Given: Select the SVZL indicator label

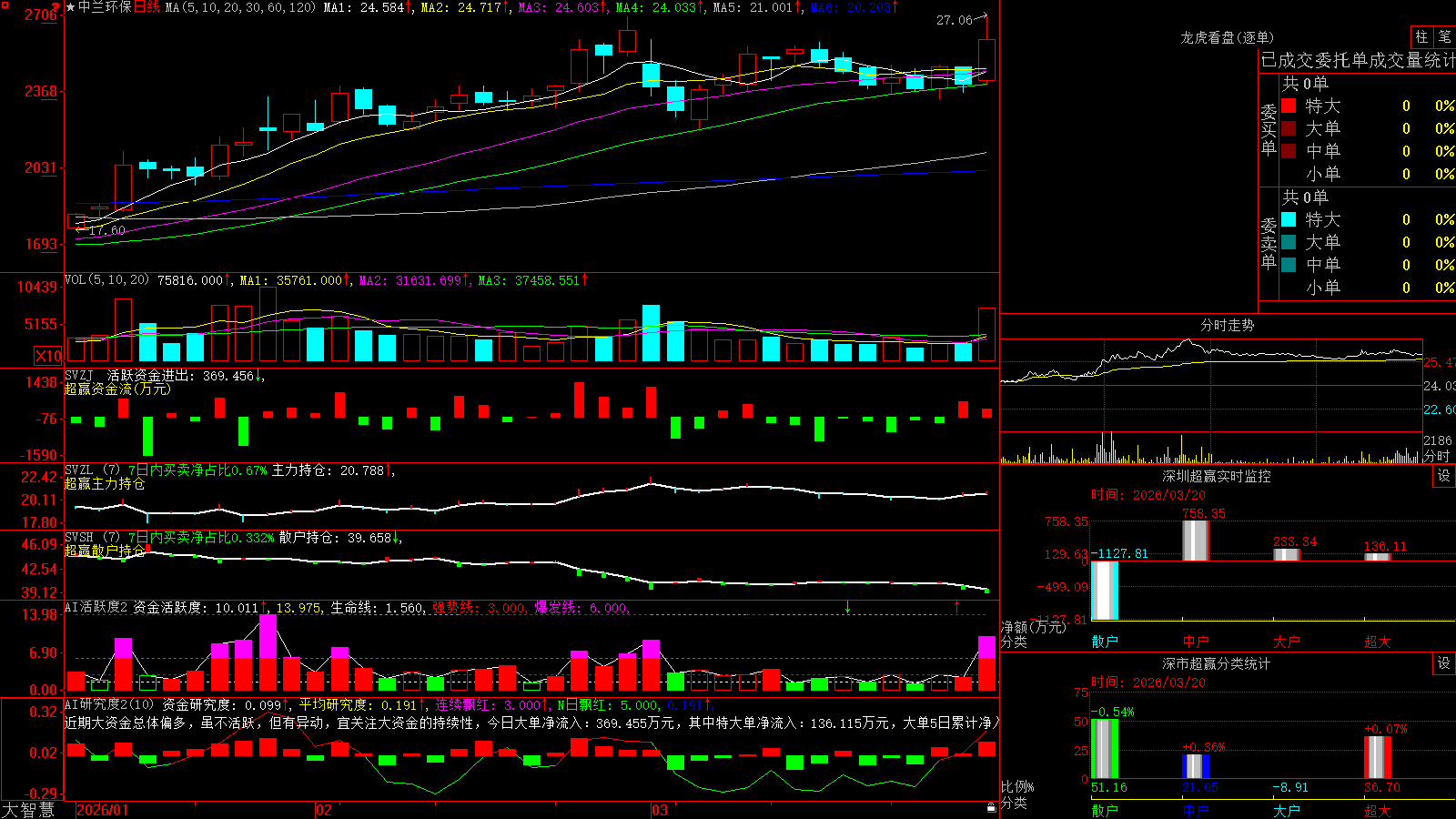Looking at the screenshot, I should coord(79,470).
